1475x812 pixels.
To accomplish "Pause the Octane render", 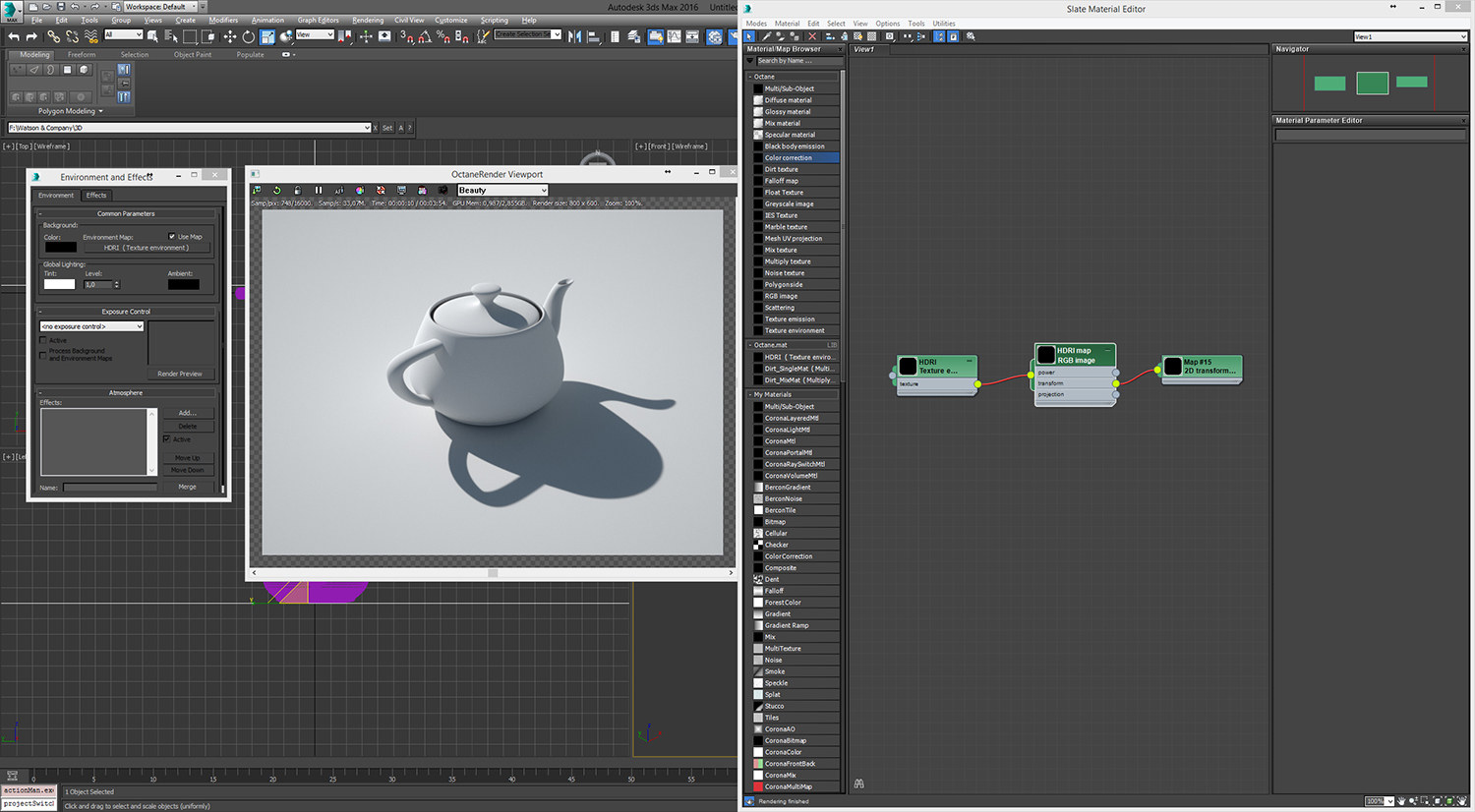I will (x=318, y=190).
